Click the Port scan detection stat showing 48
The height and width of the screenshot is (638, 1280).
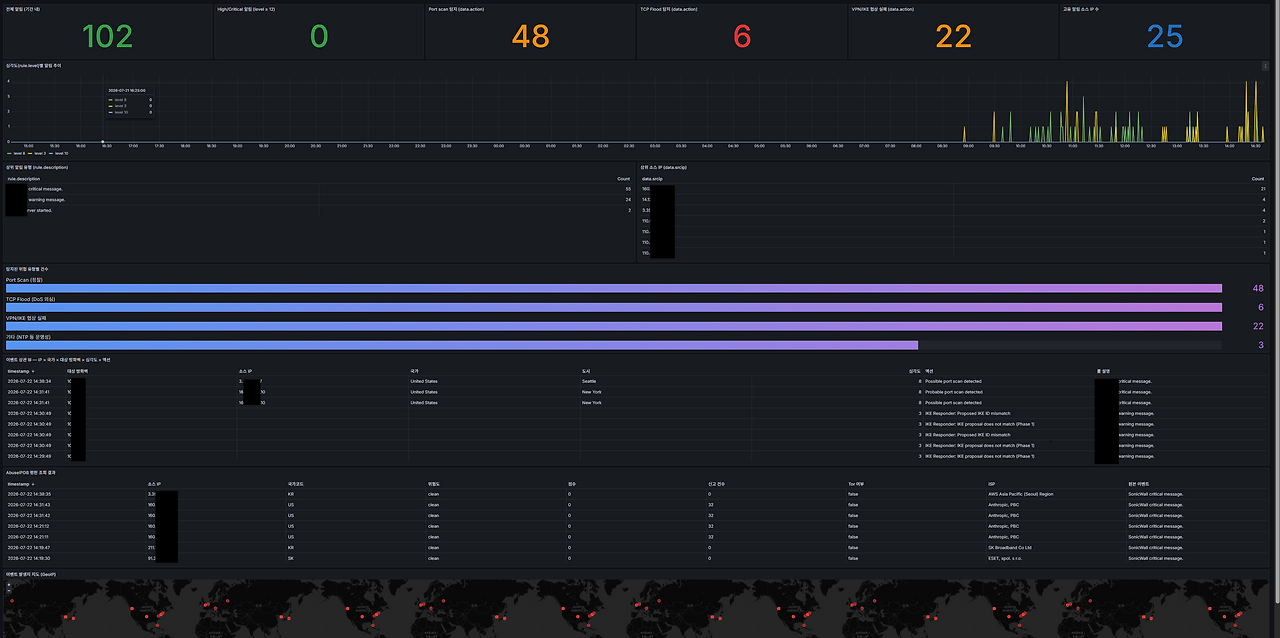(531, 36)
